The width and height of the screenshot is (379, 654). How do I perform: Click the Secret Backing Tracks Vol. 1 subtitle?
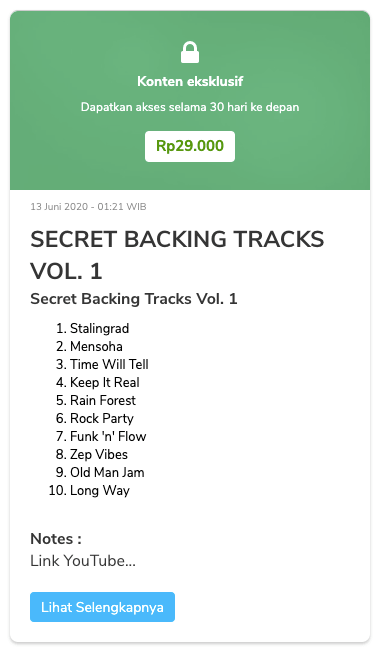pyautogui.click(x=133, y=299)
